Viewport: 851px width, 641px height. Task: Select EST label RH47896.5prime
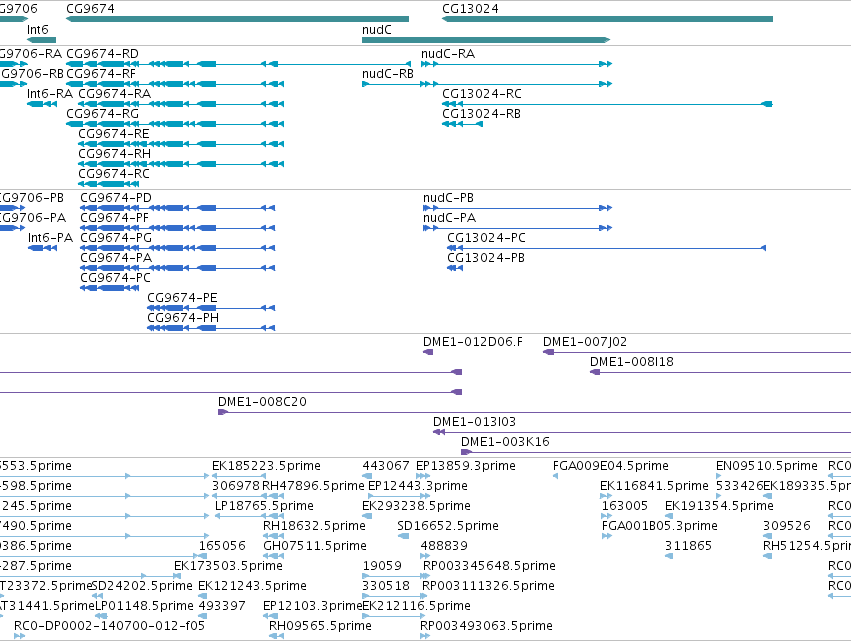[x=313, y=486]
